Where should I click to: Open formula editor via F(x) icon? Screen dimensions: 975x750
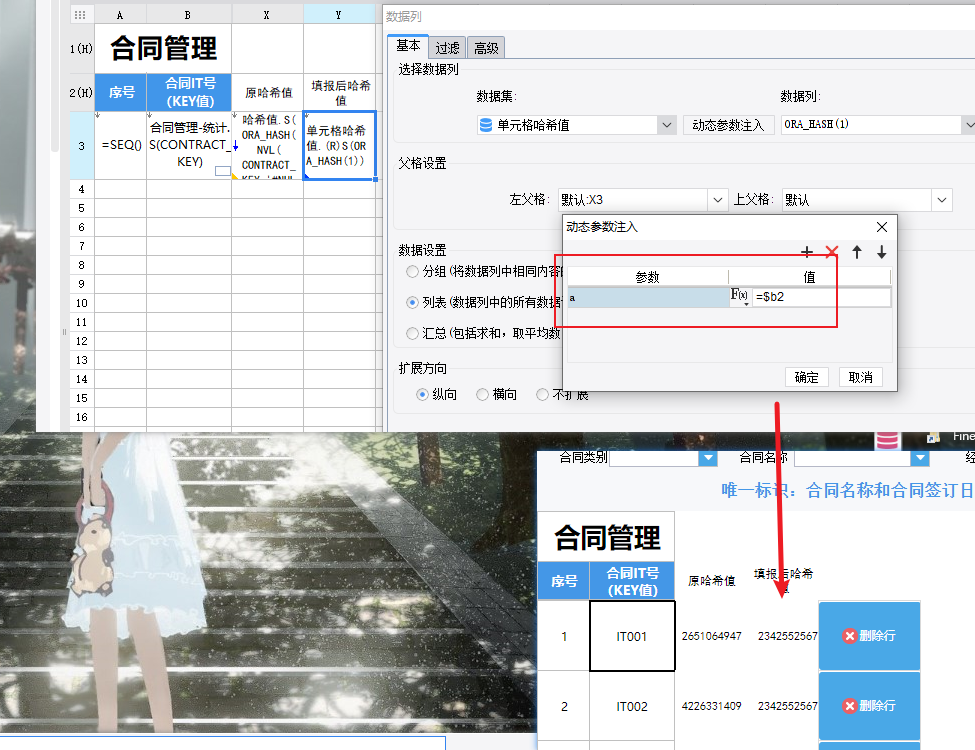(x=739, y=296)
